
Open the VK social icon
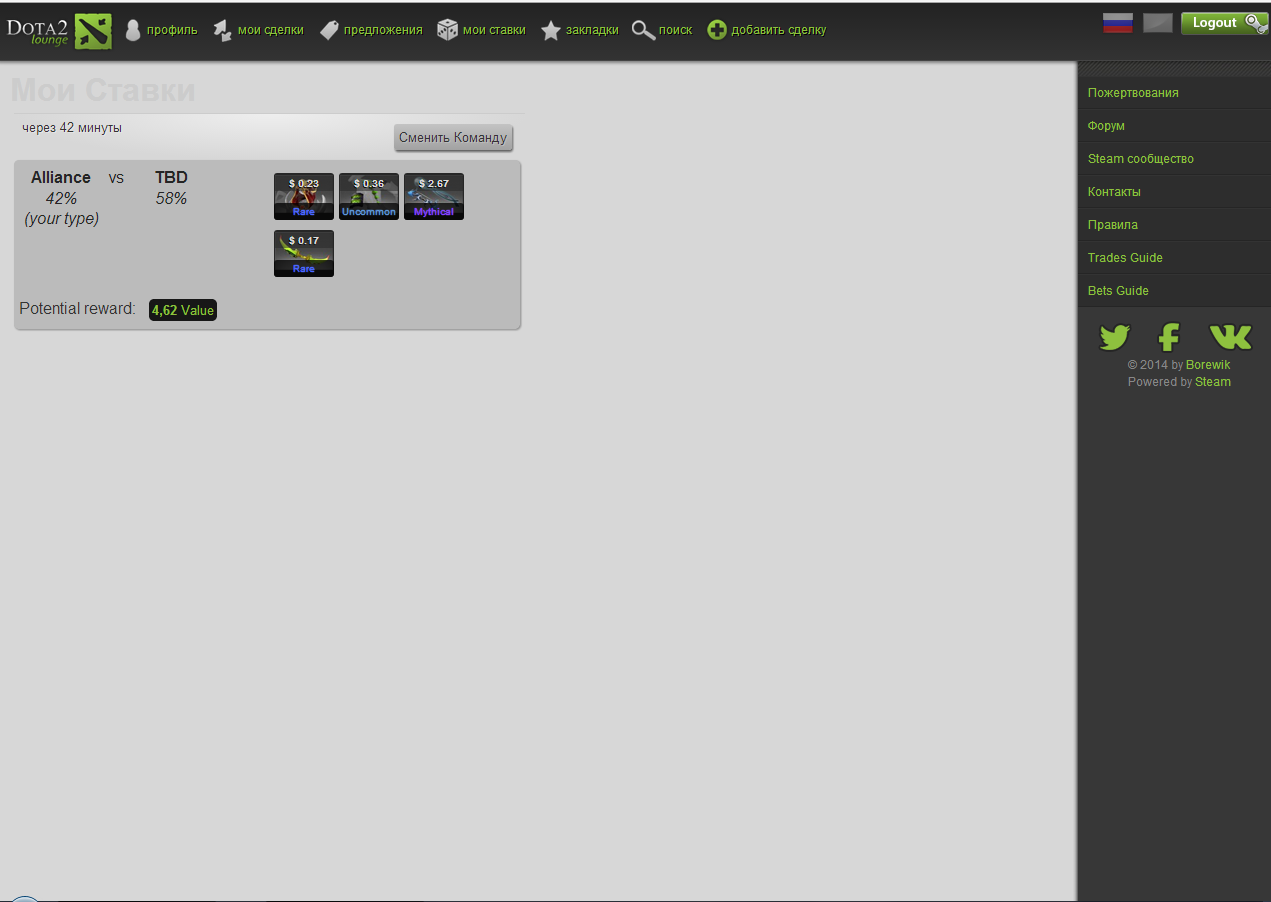pyautogui.click(x=1229, y=337)
